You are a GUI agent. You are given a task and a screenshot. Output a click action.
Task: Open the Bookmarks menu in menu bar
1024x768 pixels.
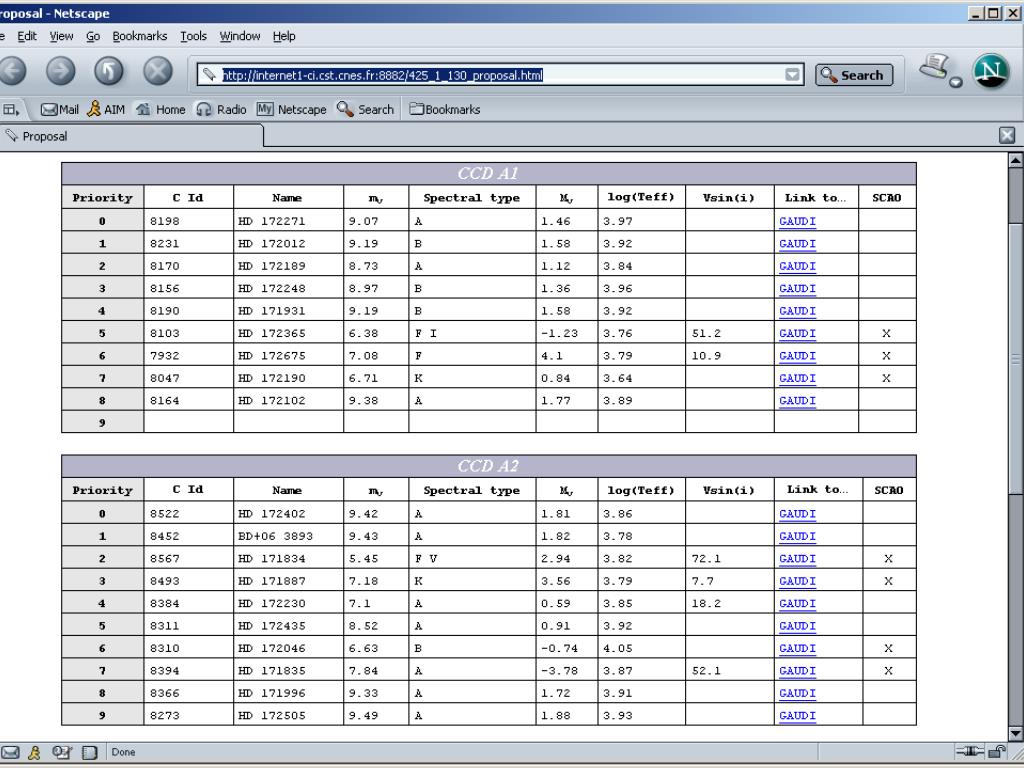[x=140, y=37]
